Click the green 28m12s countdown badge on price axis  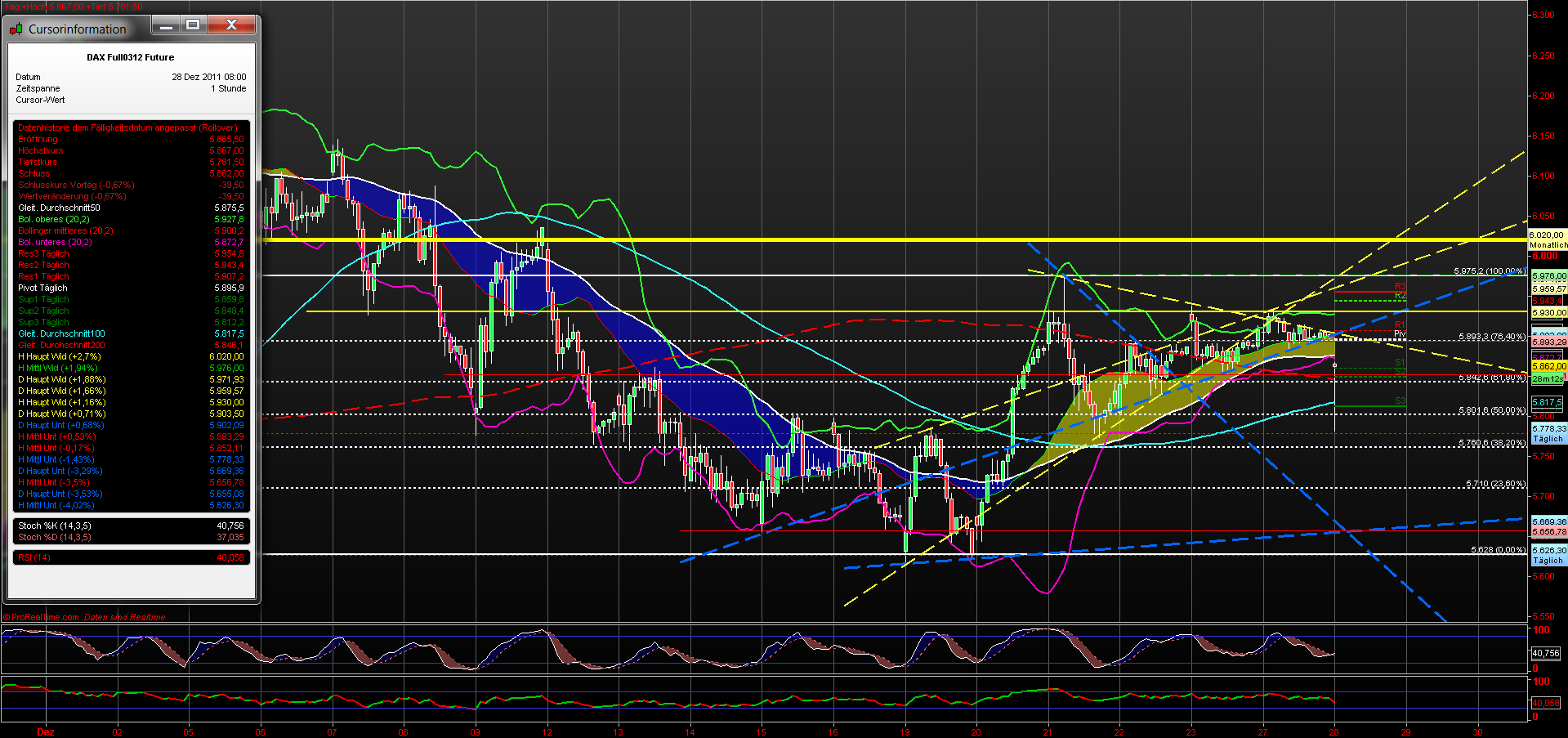(x=1547, y=378)
